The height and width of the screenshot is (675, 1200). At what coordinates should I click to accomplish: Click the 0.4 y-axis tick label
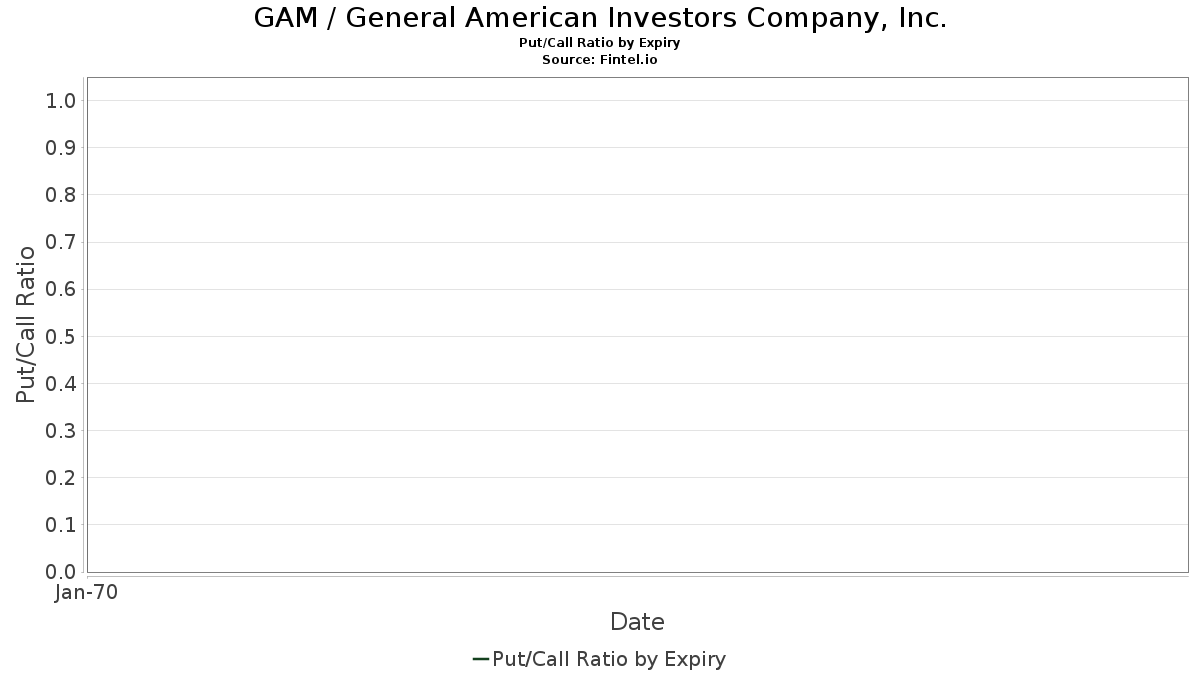click(x=61, y=384)
